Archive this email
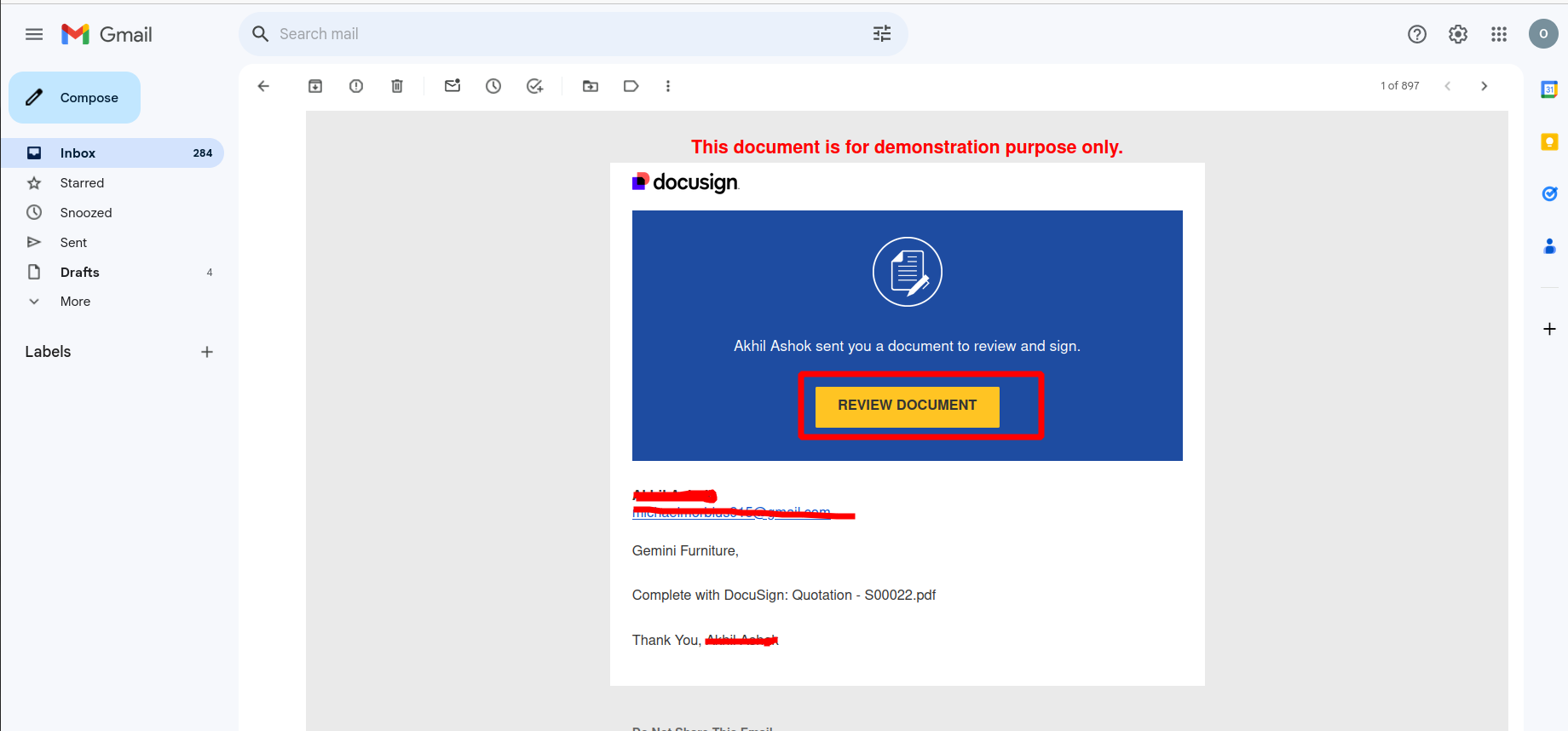The width and height of the screenshot is (1568, 731). click(315, 86)
